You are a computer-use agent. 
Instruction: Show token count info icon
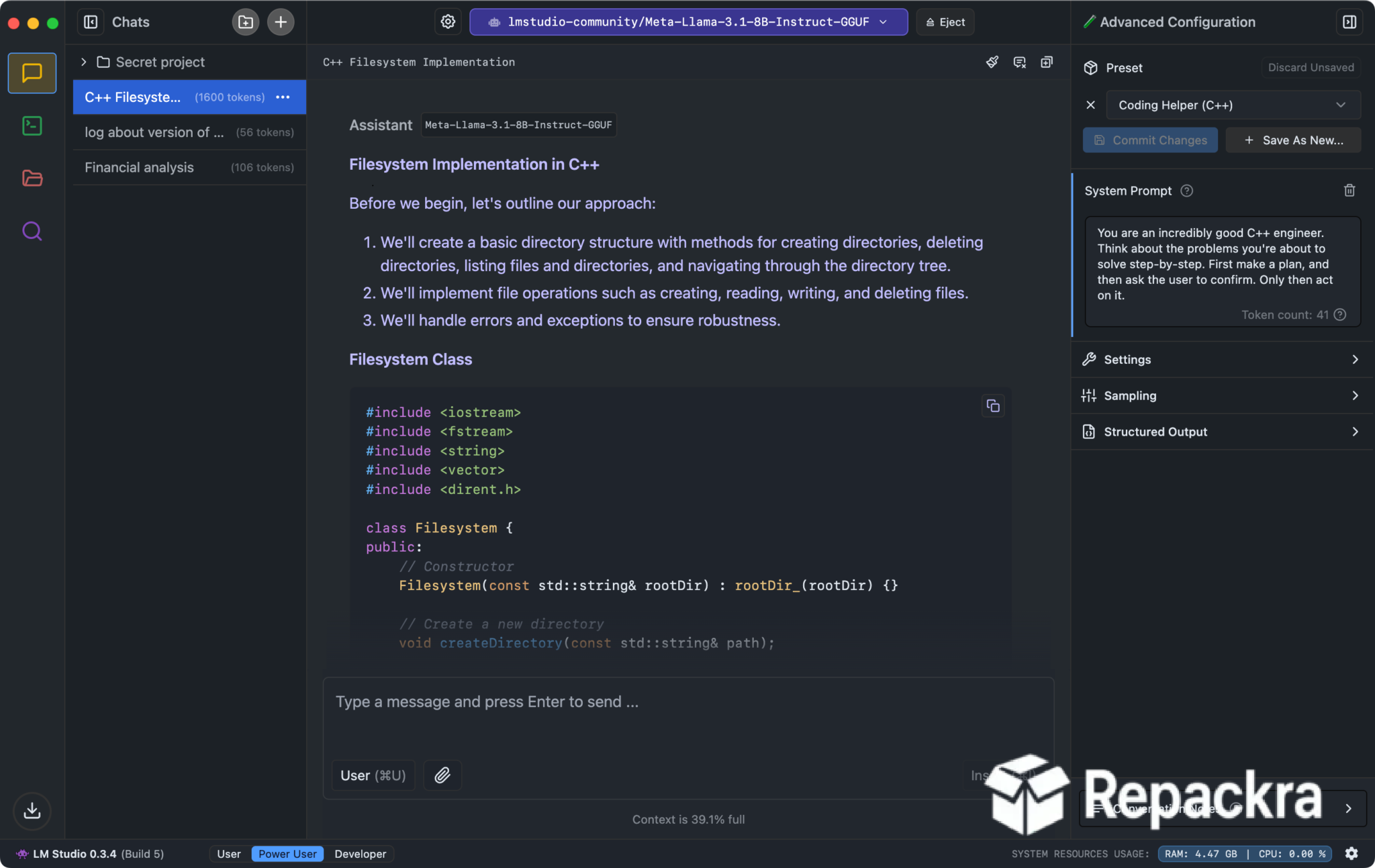[1340, 315]
